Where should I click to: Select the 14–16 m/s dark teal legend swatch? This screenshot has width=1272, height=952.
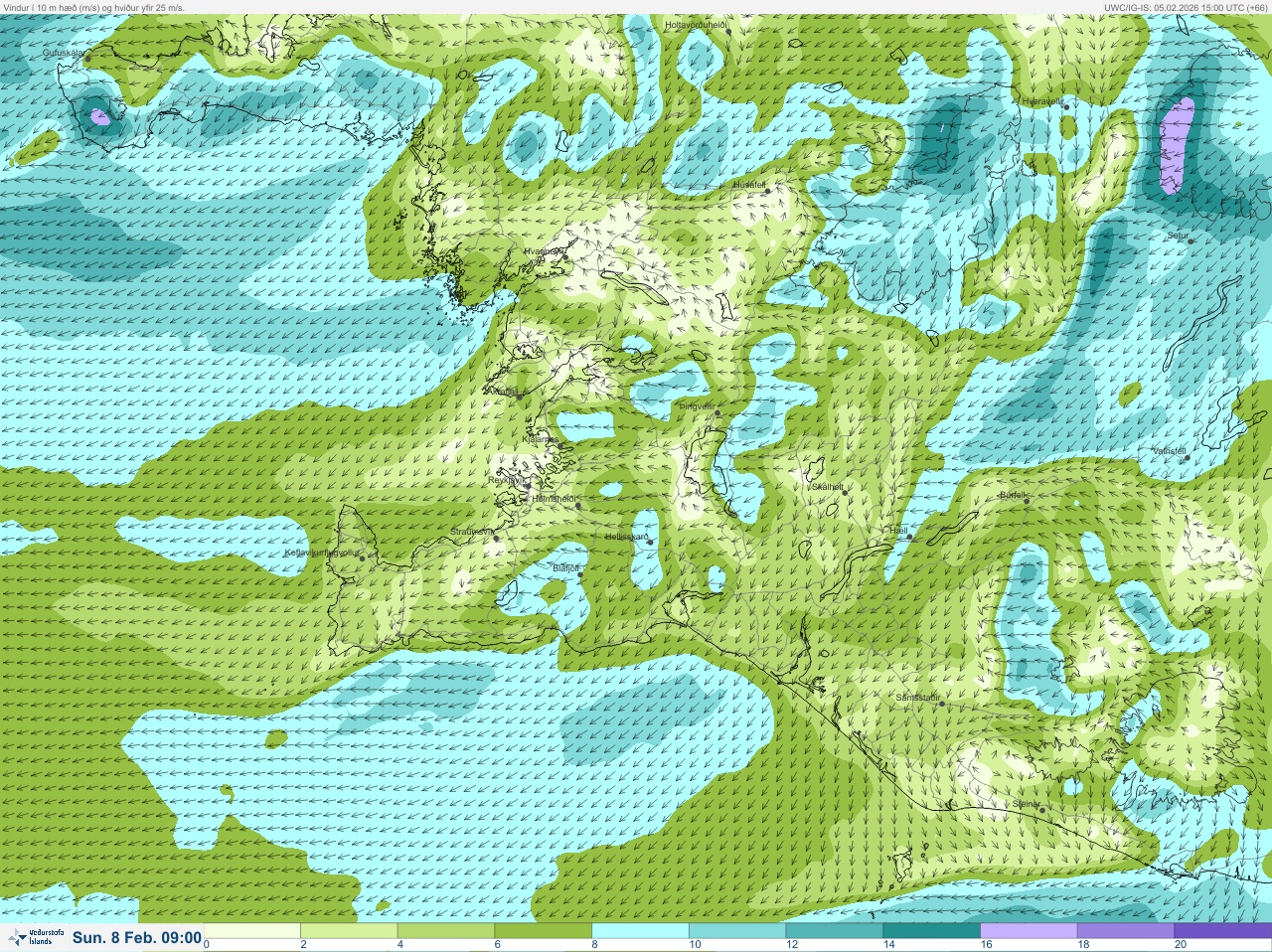(x=933, y=931)
